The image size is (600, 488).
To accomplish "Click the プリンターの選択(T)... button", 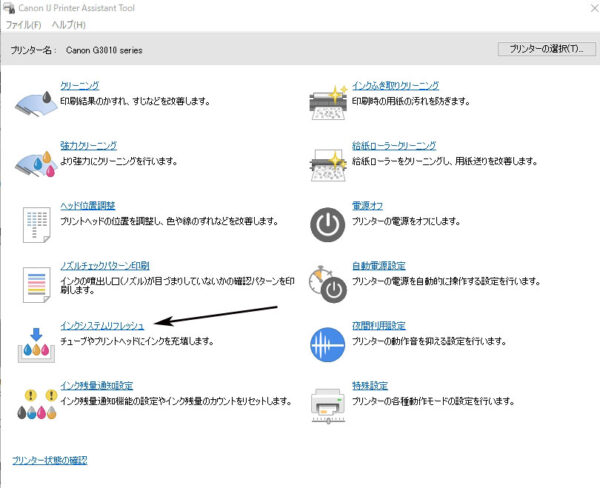I will click(x=546, y=49).
